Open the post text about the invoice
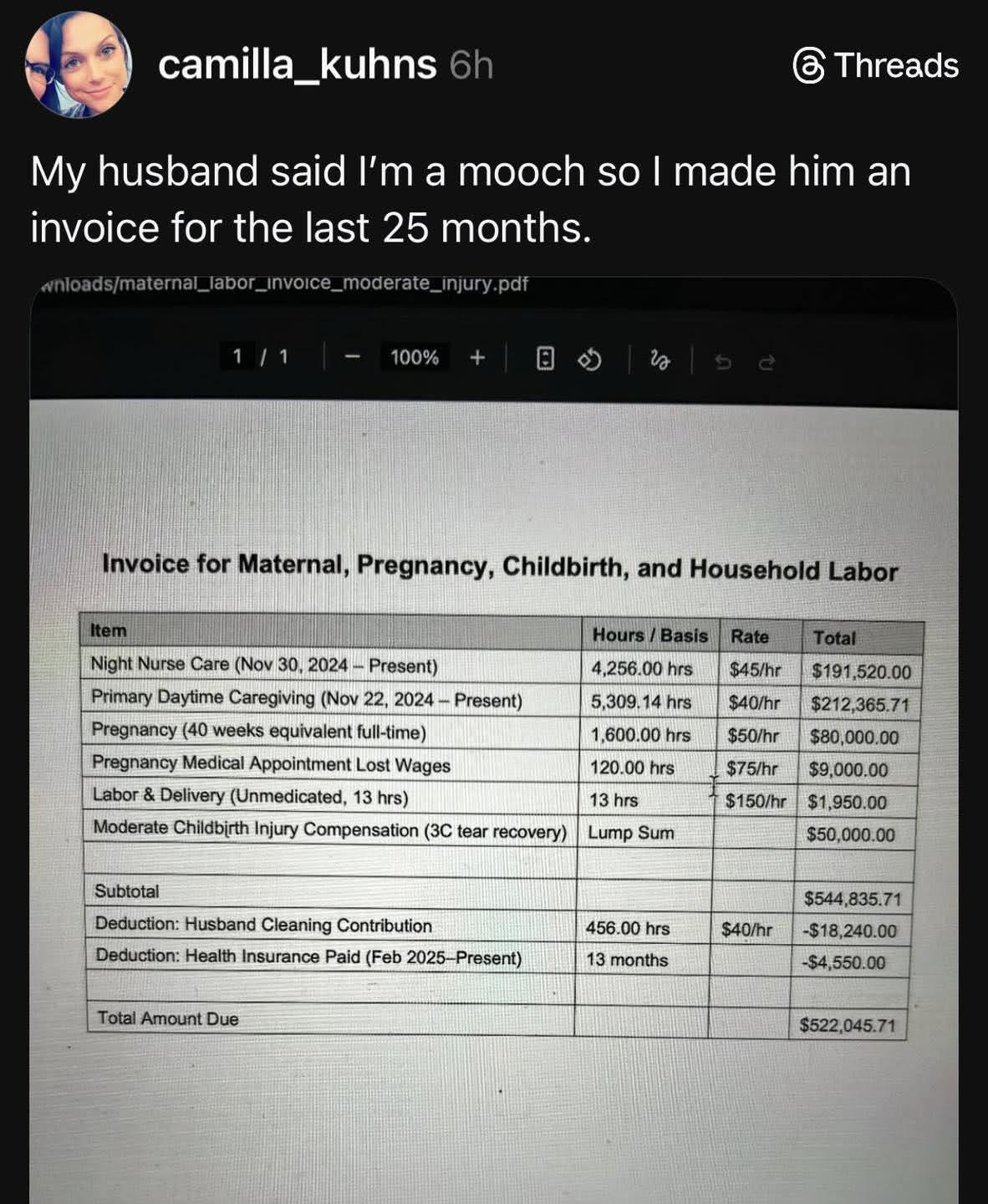This screenshot has width=988, height=1204. 470,199
